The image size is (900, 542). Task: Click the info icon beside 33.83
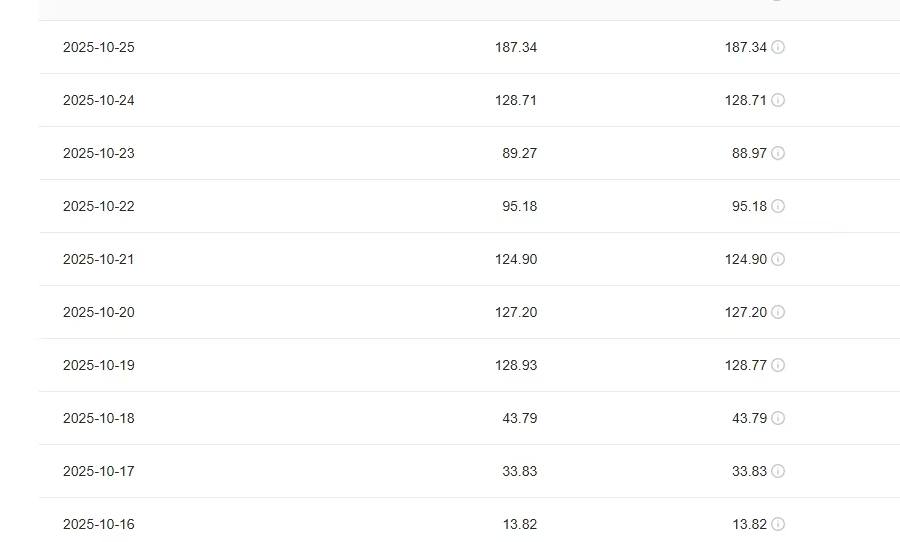pyautogui.click(x=778, y=471)
